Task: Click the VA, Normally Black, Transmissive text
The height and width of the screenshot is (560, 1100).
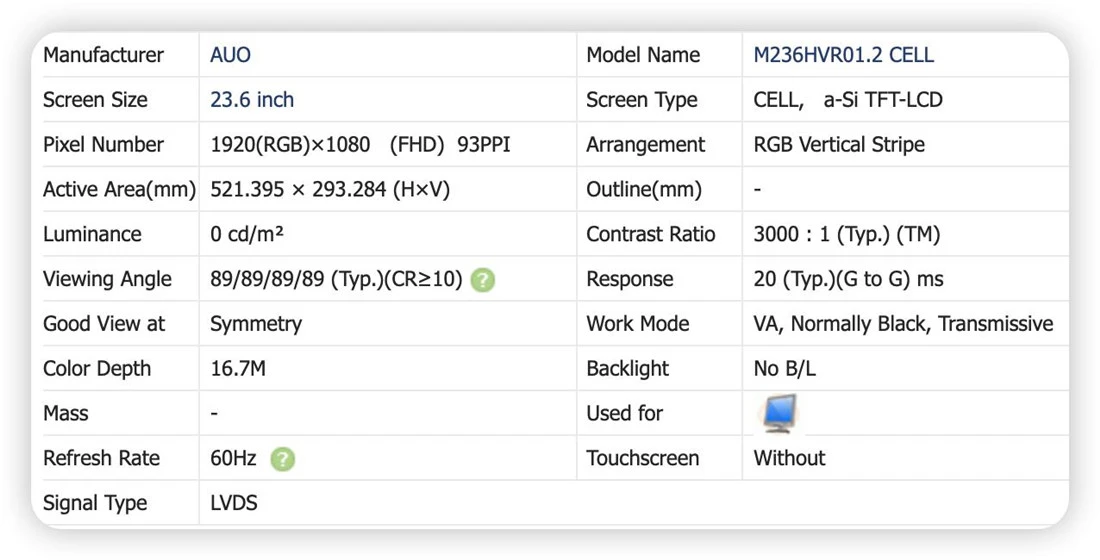Action: (904, 324)
